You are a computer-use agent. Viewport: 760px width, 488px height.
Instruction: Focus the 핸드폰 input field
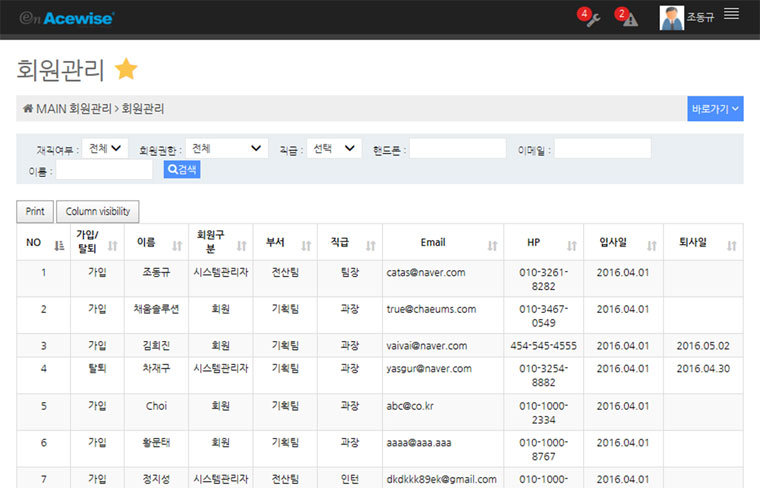point(457,149)
